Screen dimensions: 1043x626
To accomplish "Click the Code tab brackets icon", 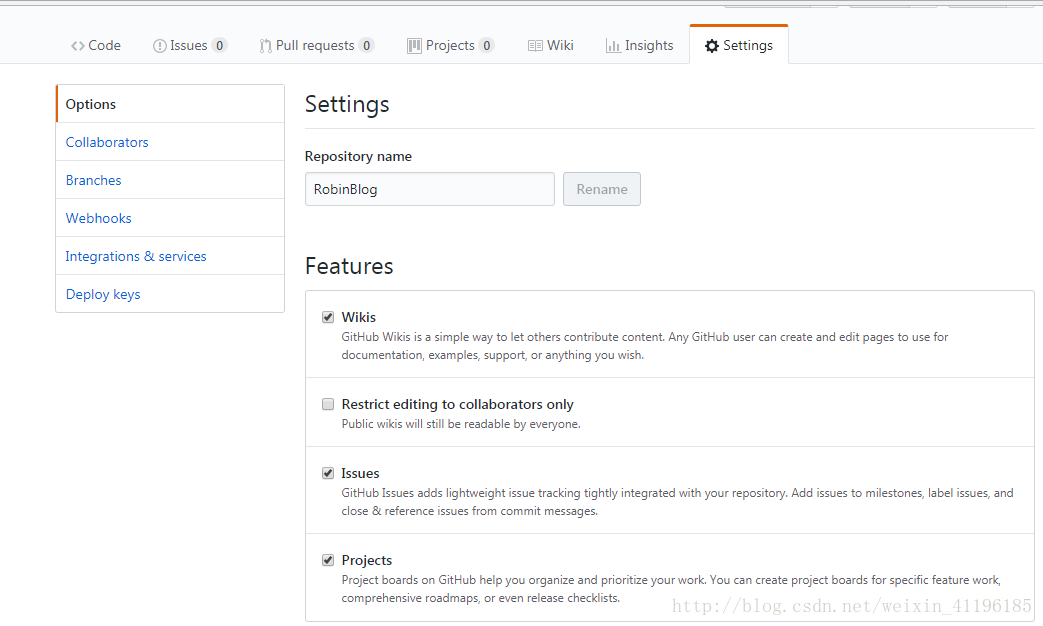I will click(78, 46).
